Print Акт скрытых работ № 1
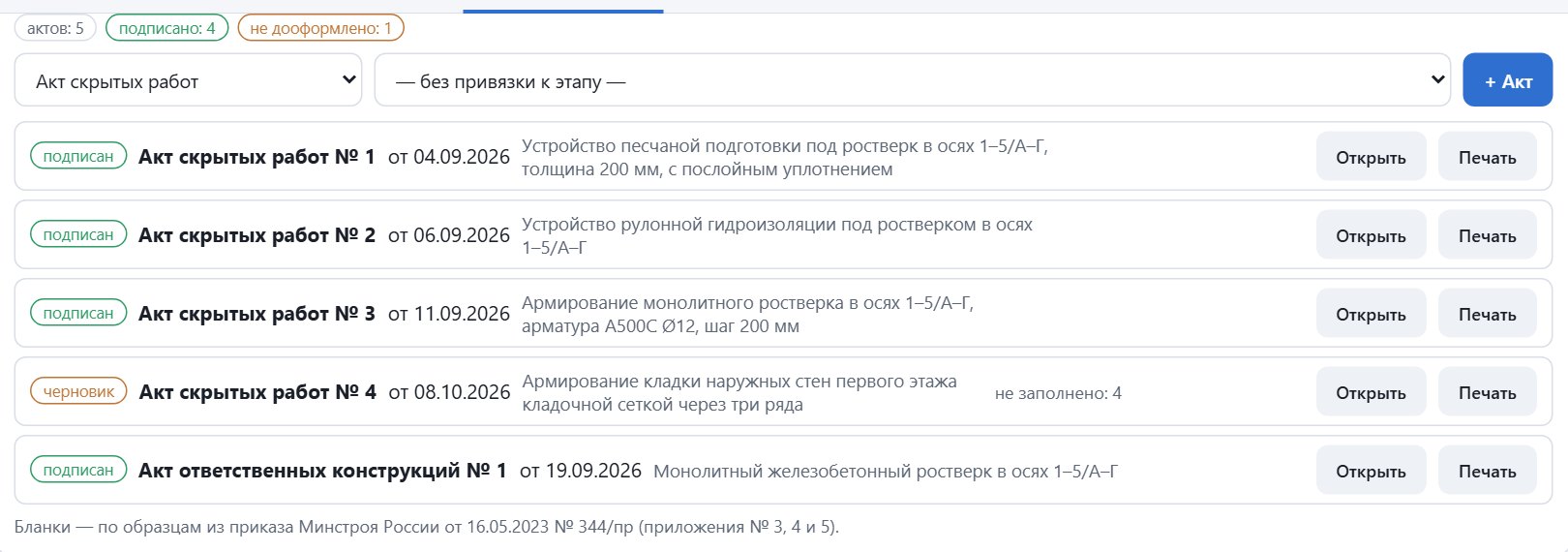The height and width of the screenshot is (552, 1568). pos(1487,157)
